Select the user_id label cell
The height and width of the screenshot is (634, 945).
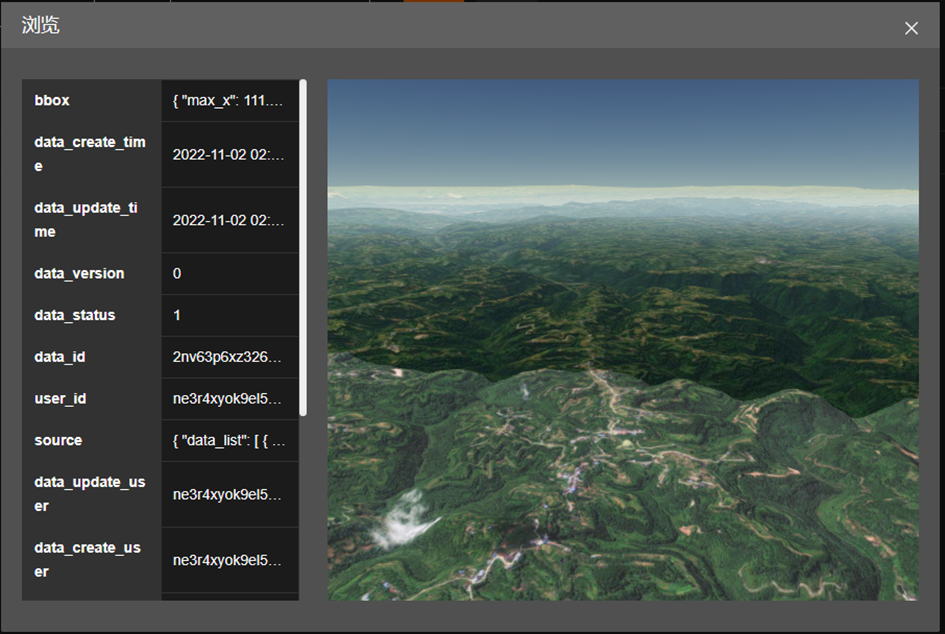60,399
